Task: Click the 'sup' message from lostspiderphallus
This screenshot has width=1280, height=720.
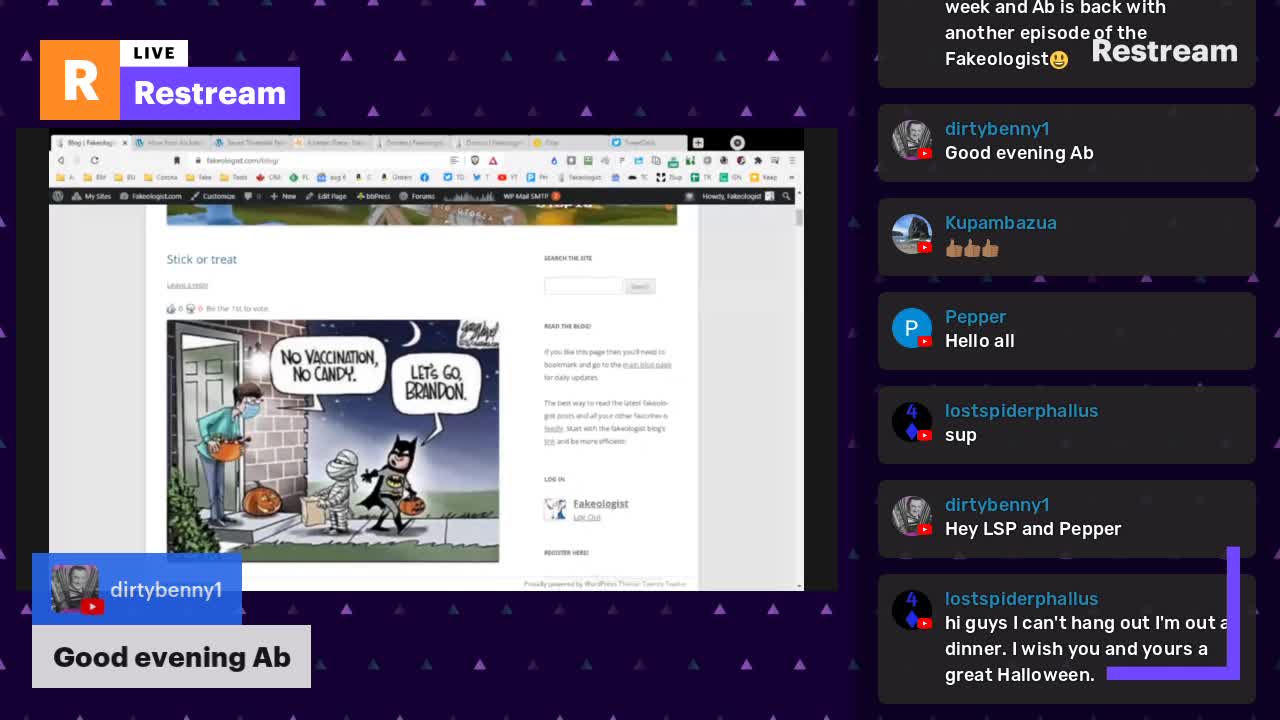Action: tap(961, 435)
